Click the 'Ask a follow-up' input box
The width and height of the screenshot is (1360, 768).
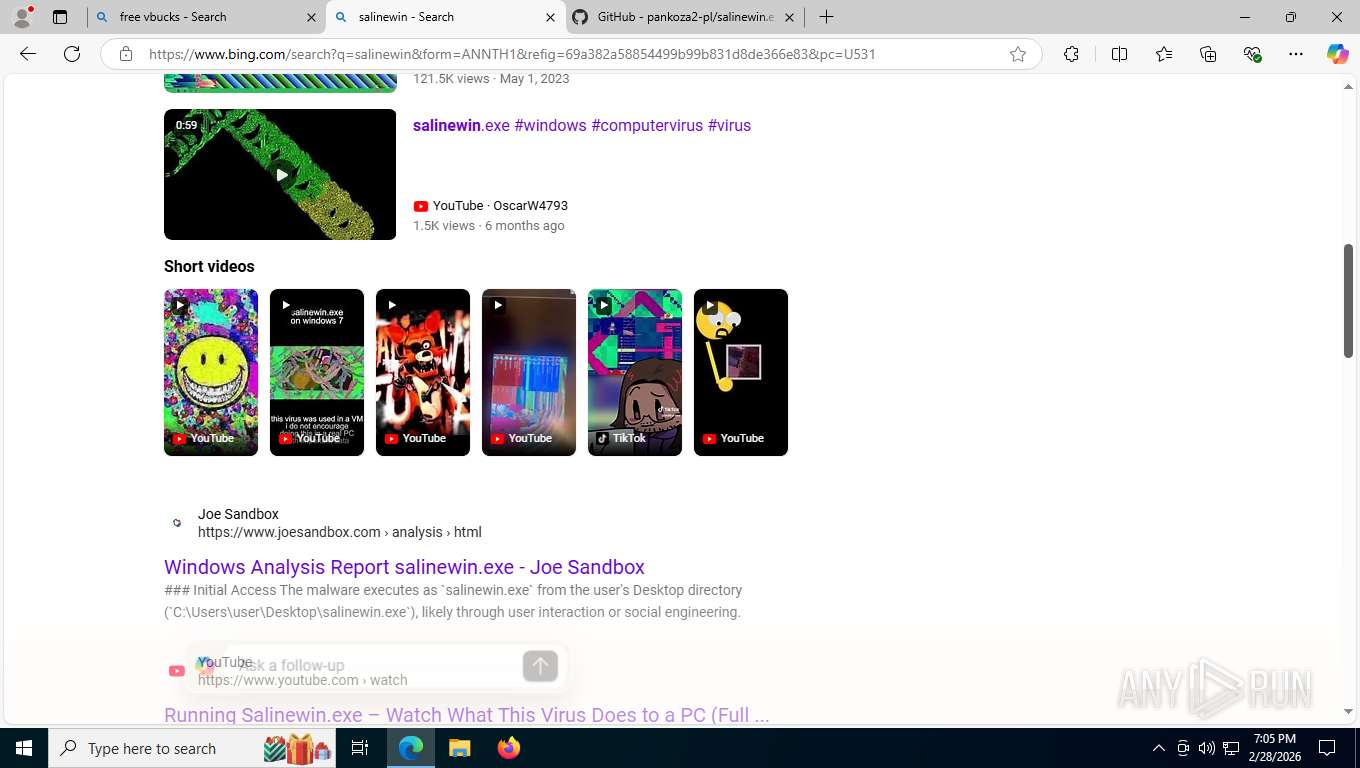378,666
